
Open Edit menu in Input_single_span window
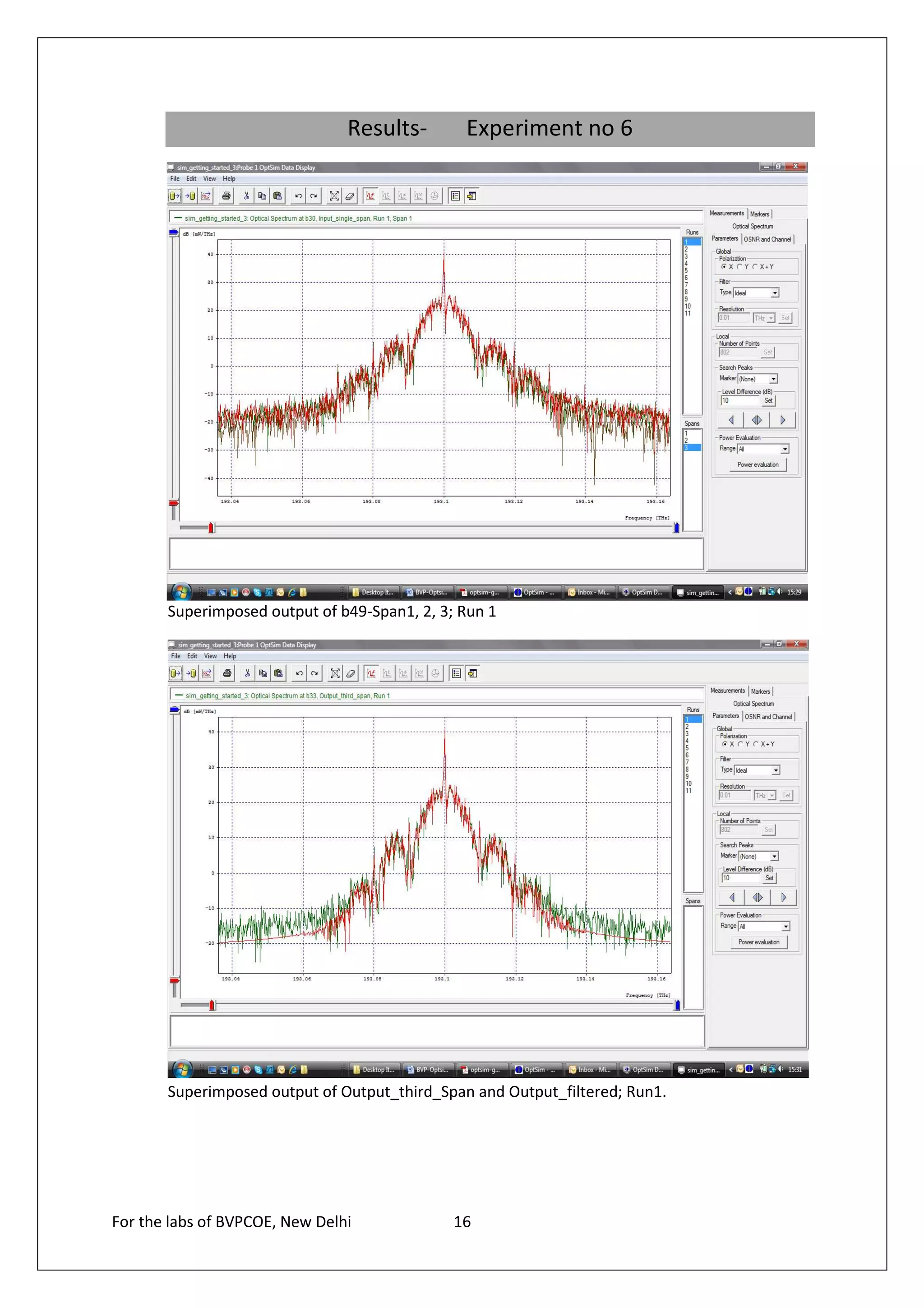click(x=191, y=179)
